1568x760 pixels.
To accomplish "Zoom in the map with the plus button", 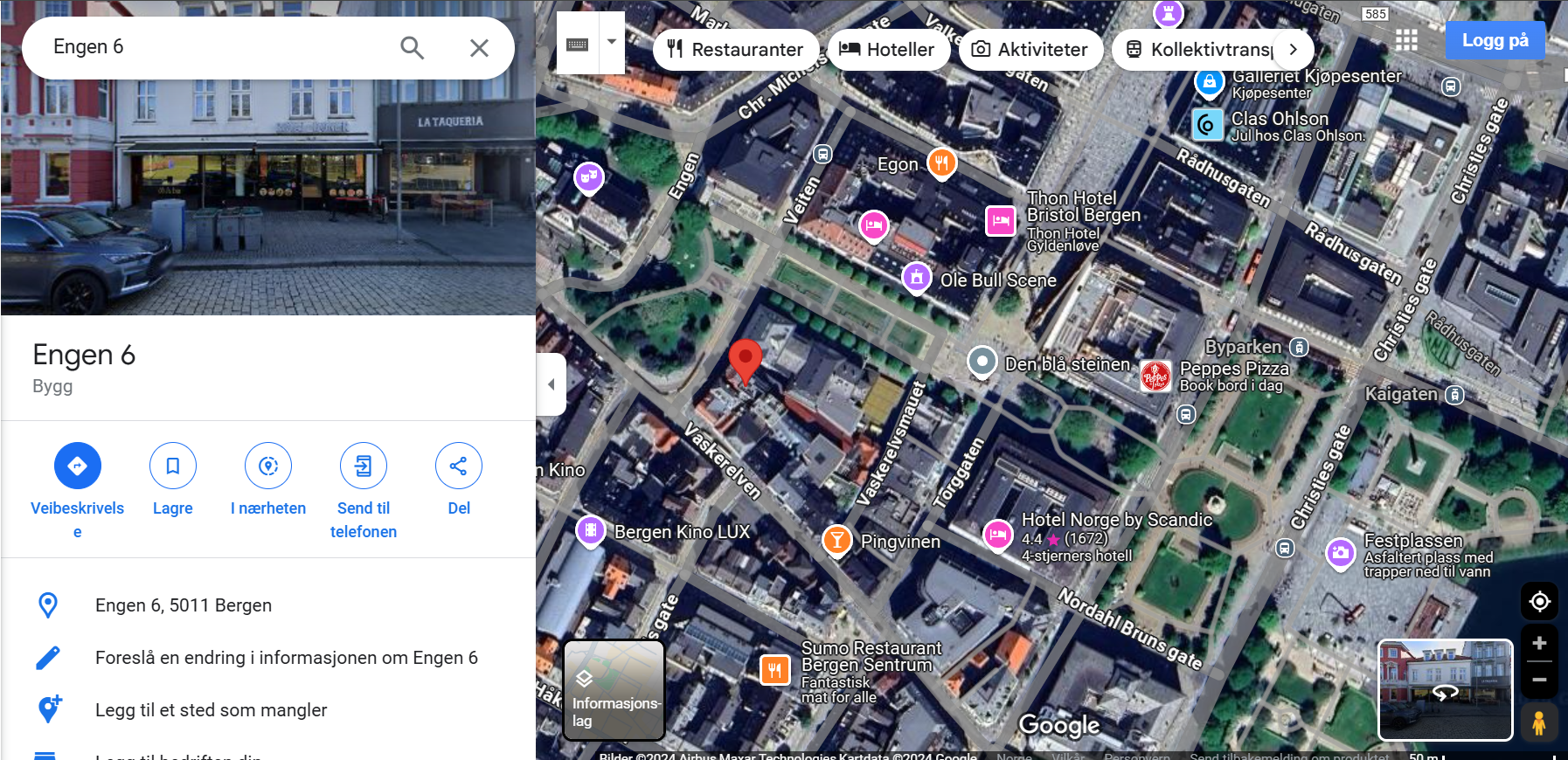I will tap(1539, 644).
